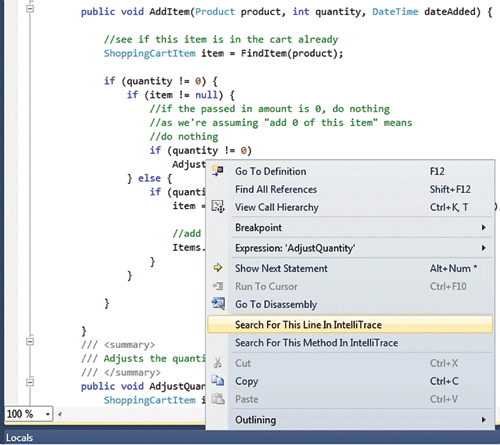Open the Outlining submenu
The height and width of the screenshot is (445, 500).
350,420
